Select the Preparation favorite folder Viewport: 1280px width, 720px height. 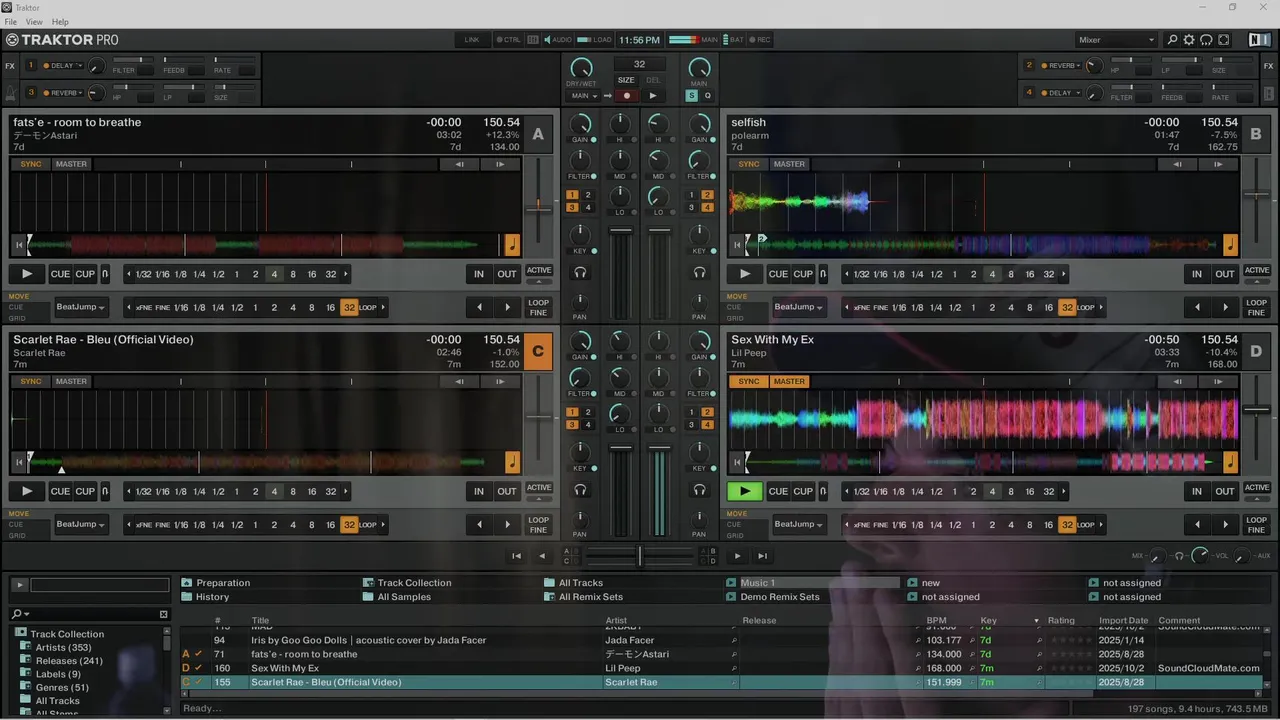coord(223,583)
